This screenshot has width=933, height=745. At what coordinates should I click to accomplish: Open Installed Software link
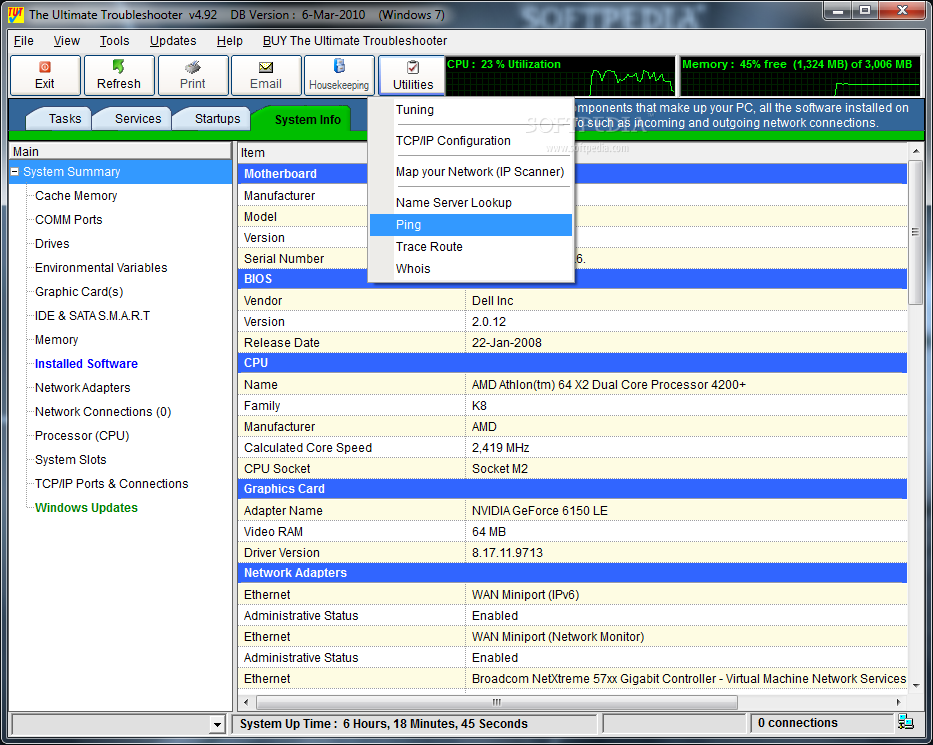pos(86,364)
